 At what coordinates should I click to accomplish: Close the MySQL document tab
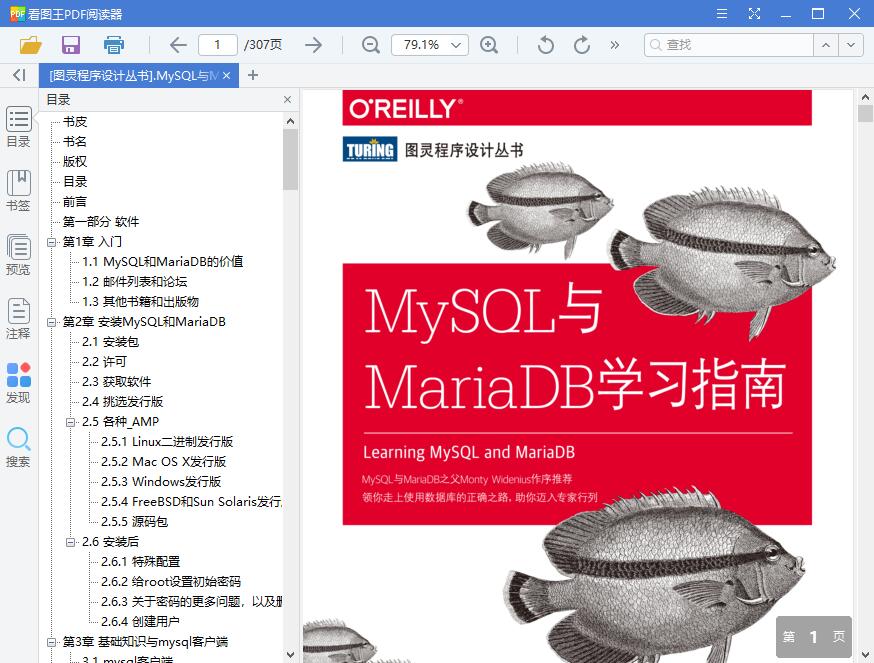[226, 75]
